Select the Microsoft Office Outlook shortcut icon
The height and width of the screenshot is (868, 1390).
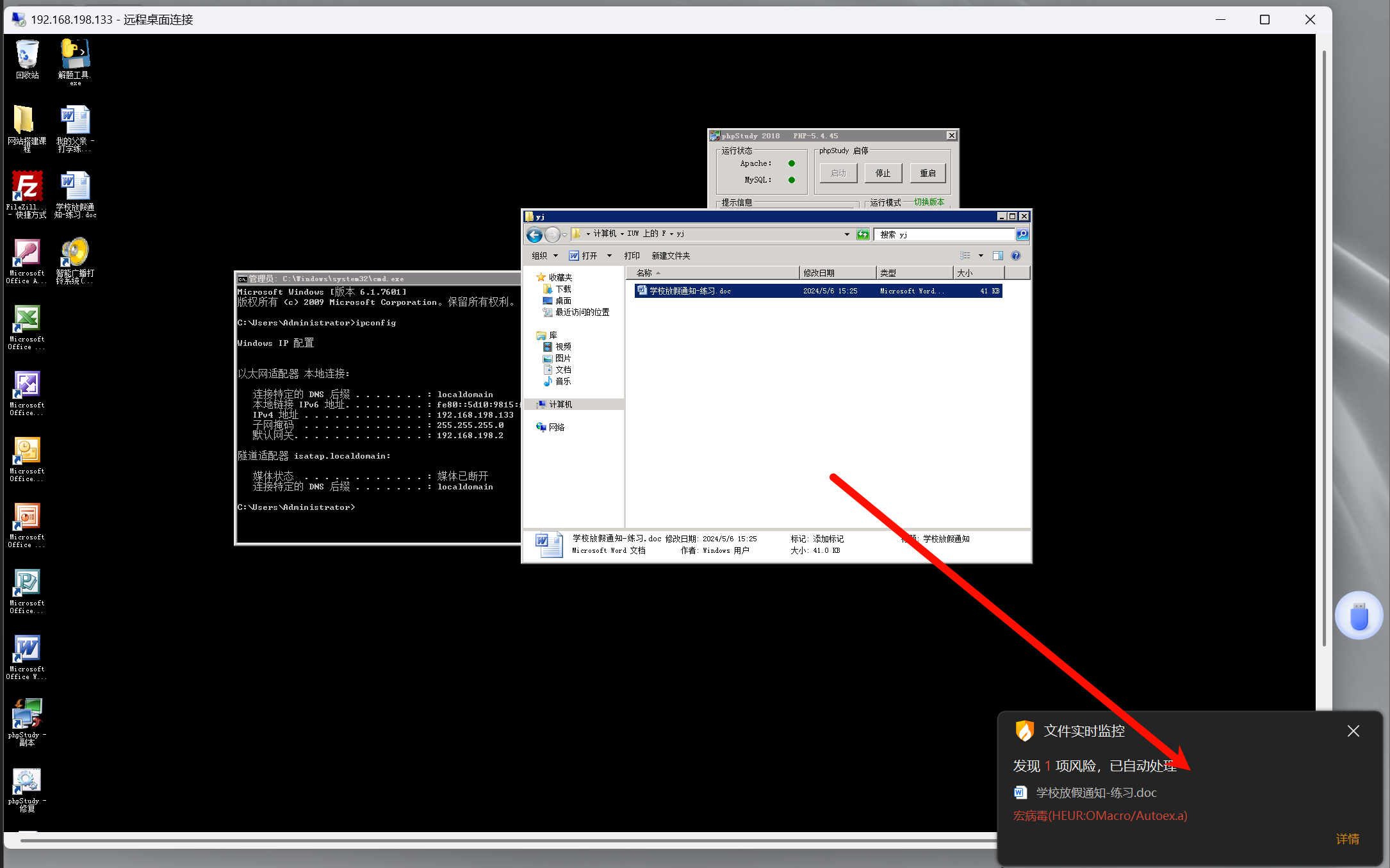tap(26, 459)
